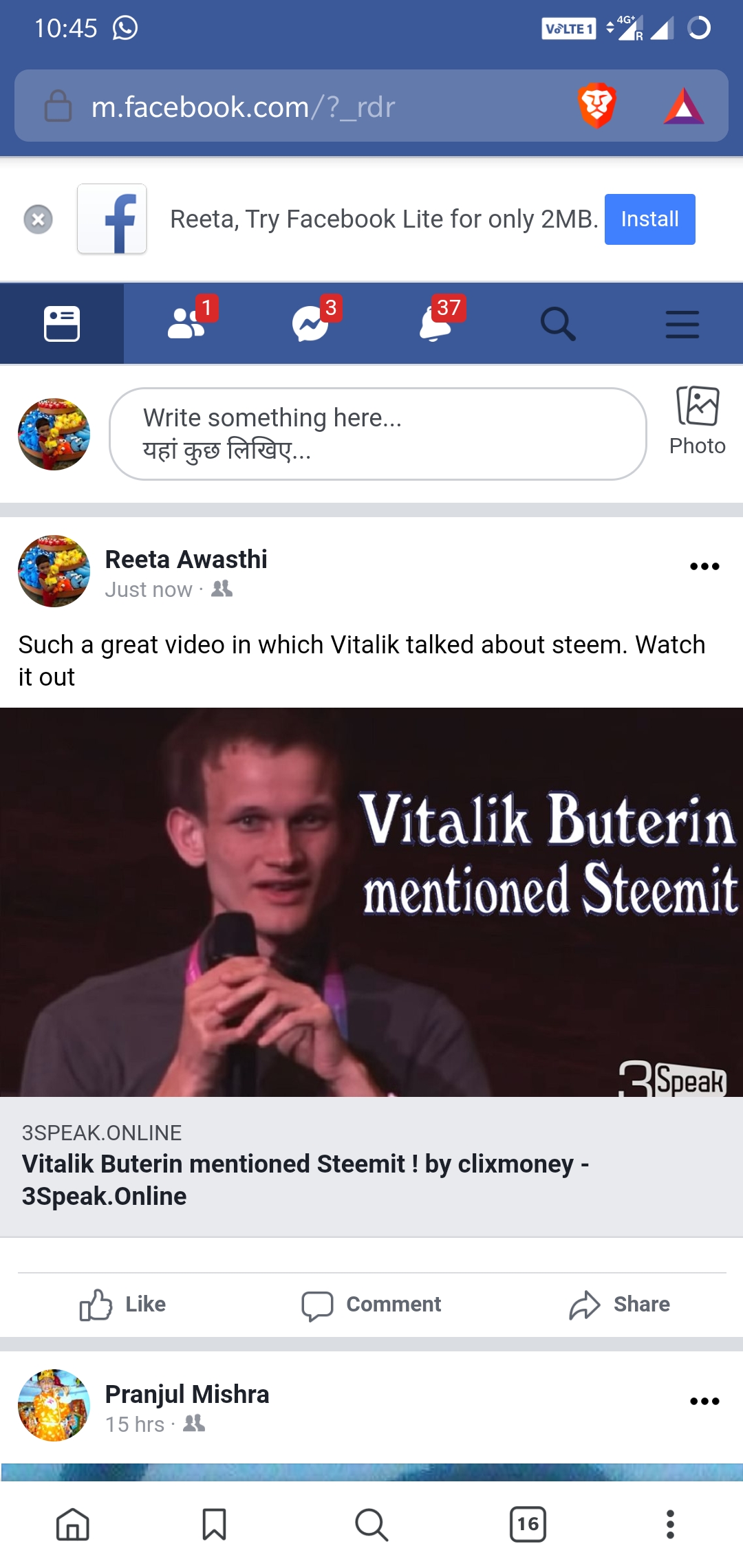View the 37 notifications bell

click(434, 323)
